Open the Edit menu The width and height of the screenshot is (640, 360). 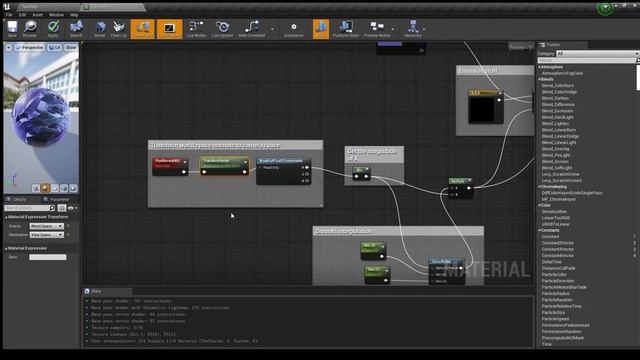(22, 15)
